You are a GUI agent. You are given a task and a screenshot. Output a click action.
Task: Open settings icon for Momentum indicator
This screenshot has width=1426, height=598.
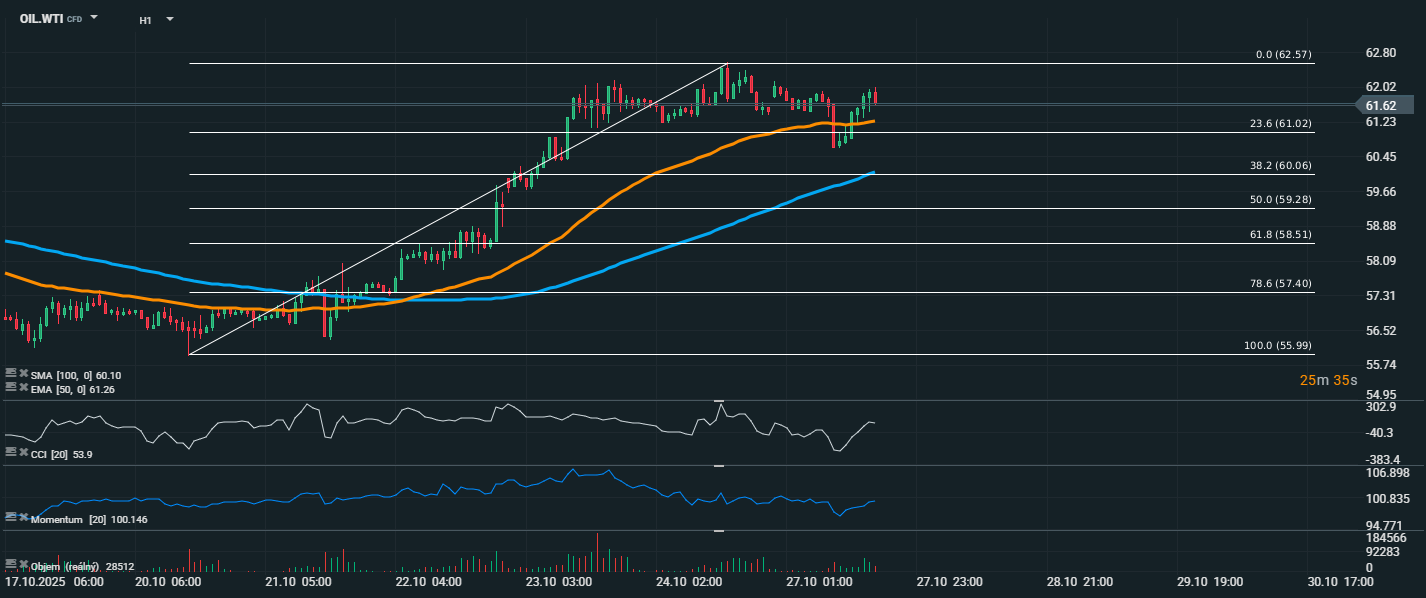[10, 518]
